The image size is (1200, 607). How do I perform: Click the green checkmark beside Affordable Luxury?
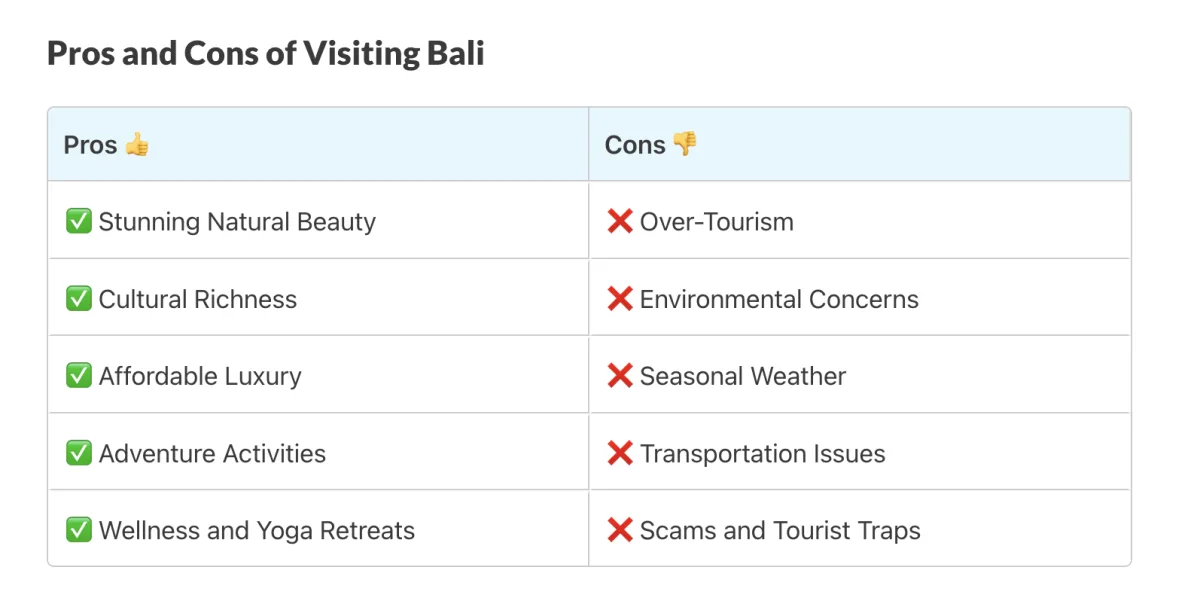coord(79,376)
